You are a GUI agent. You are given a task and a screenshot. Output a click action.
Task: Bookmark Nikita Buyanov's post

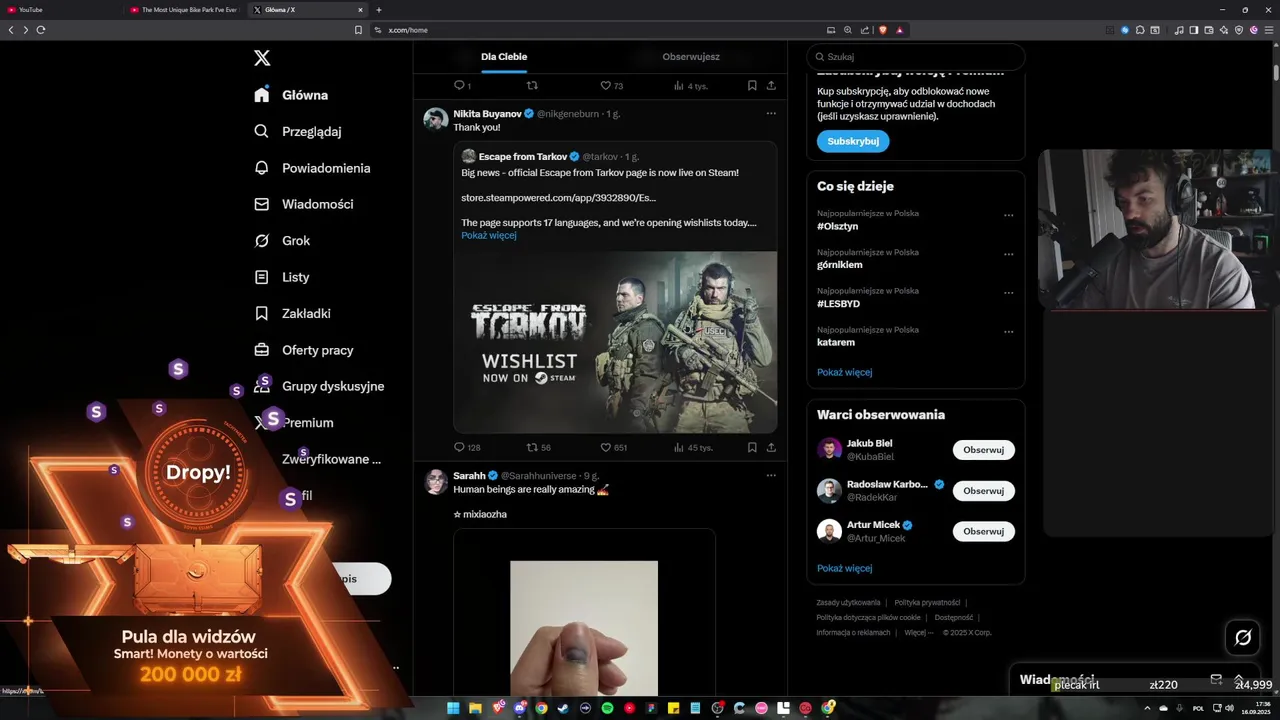(x=752, y=447)
